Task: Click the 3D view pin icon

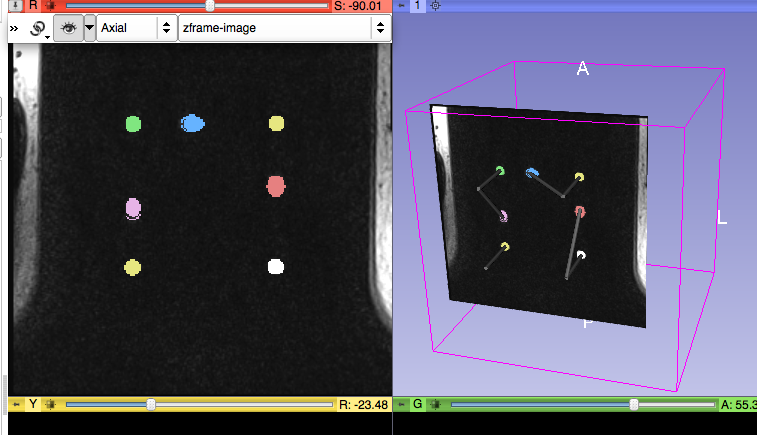Action: tap(402, 6)
